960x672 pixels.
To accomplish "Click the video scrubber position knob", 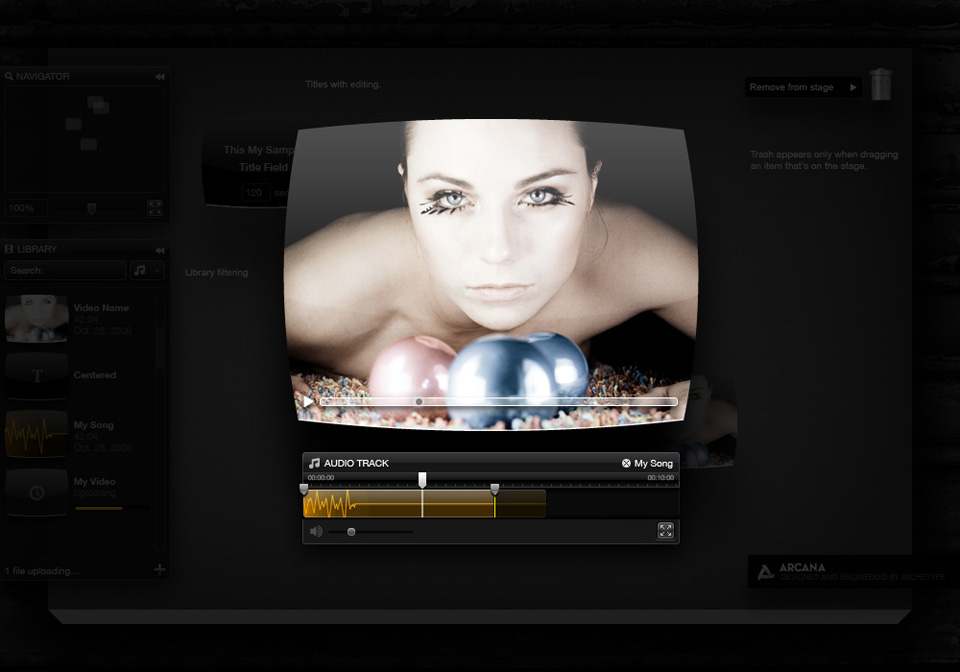I will click(x=419, y=402).
